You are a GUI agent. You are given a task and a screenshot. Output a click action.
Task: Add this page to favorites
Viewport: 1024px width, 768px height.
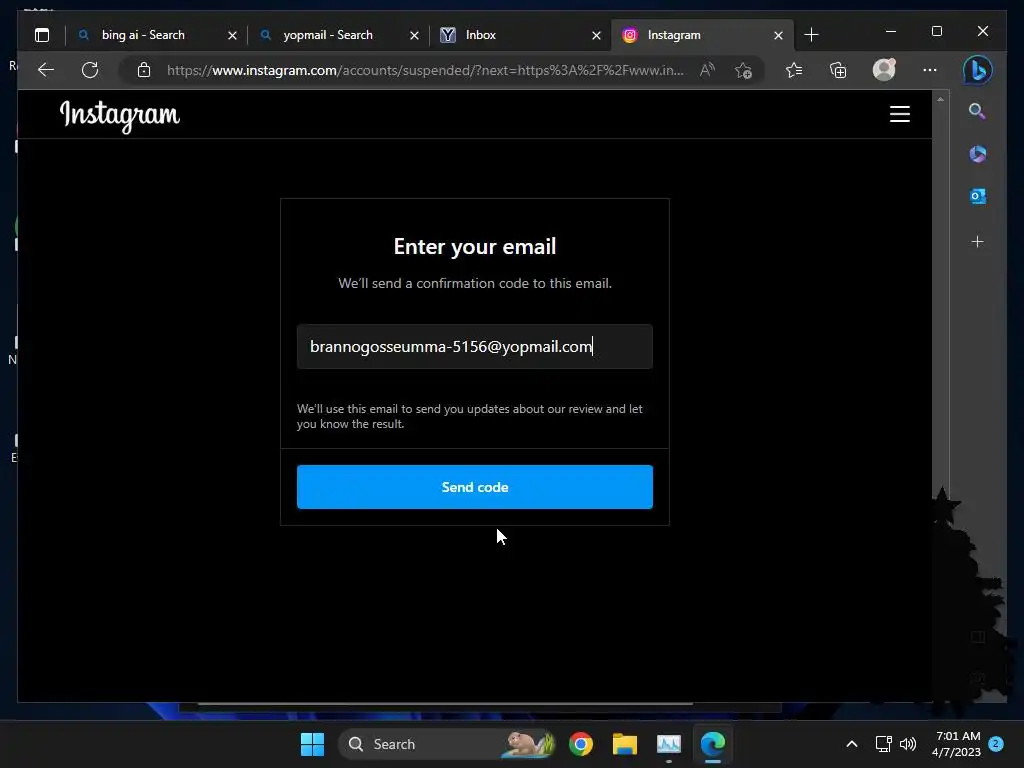(x=743, y=70)
